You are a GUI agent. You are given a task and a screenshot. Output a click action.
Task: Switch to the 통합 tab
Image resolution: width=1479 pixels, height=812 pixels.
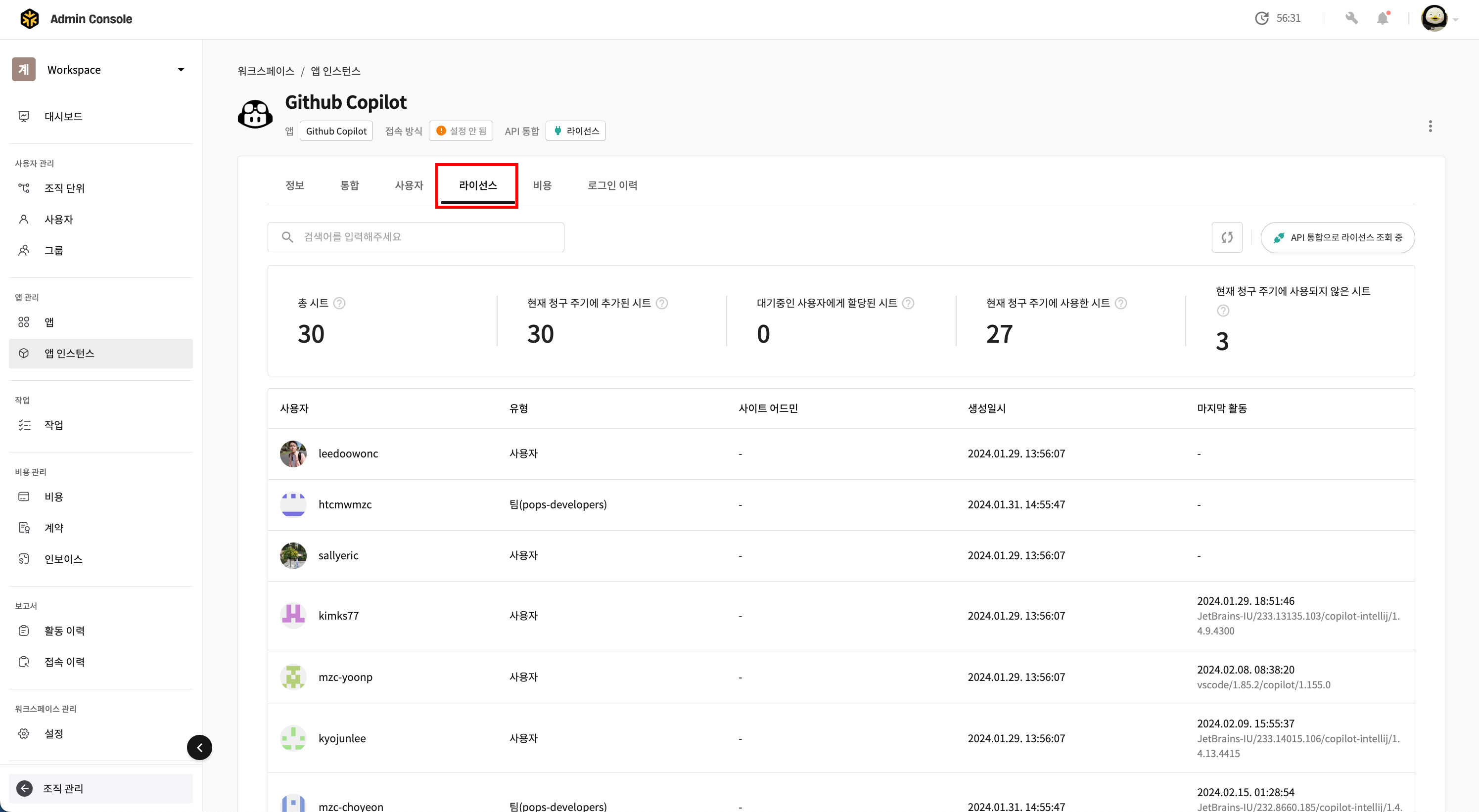[349, 185]
